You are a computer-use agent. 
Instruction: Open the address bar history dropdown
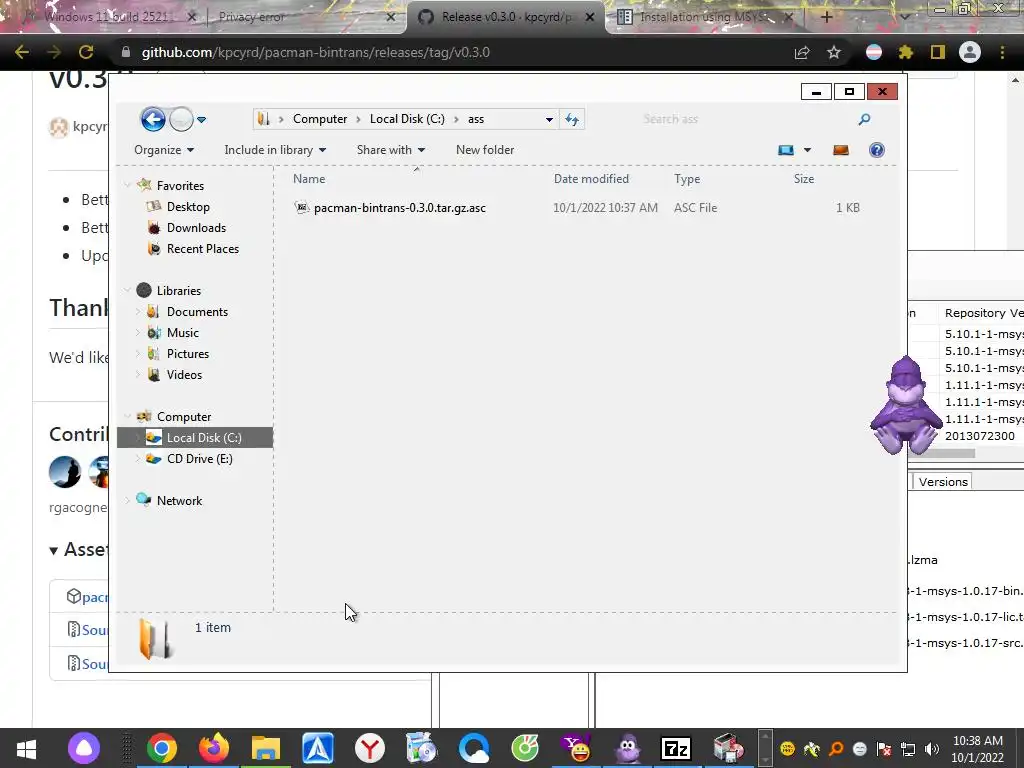click(549, 120)
